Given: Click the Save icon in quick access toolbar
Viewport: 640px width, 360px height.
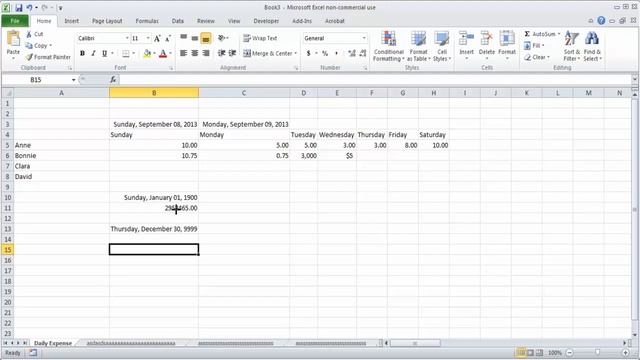Looking at the screenshot, I should (19, 8).
